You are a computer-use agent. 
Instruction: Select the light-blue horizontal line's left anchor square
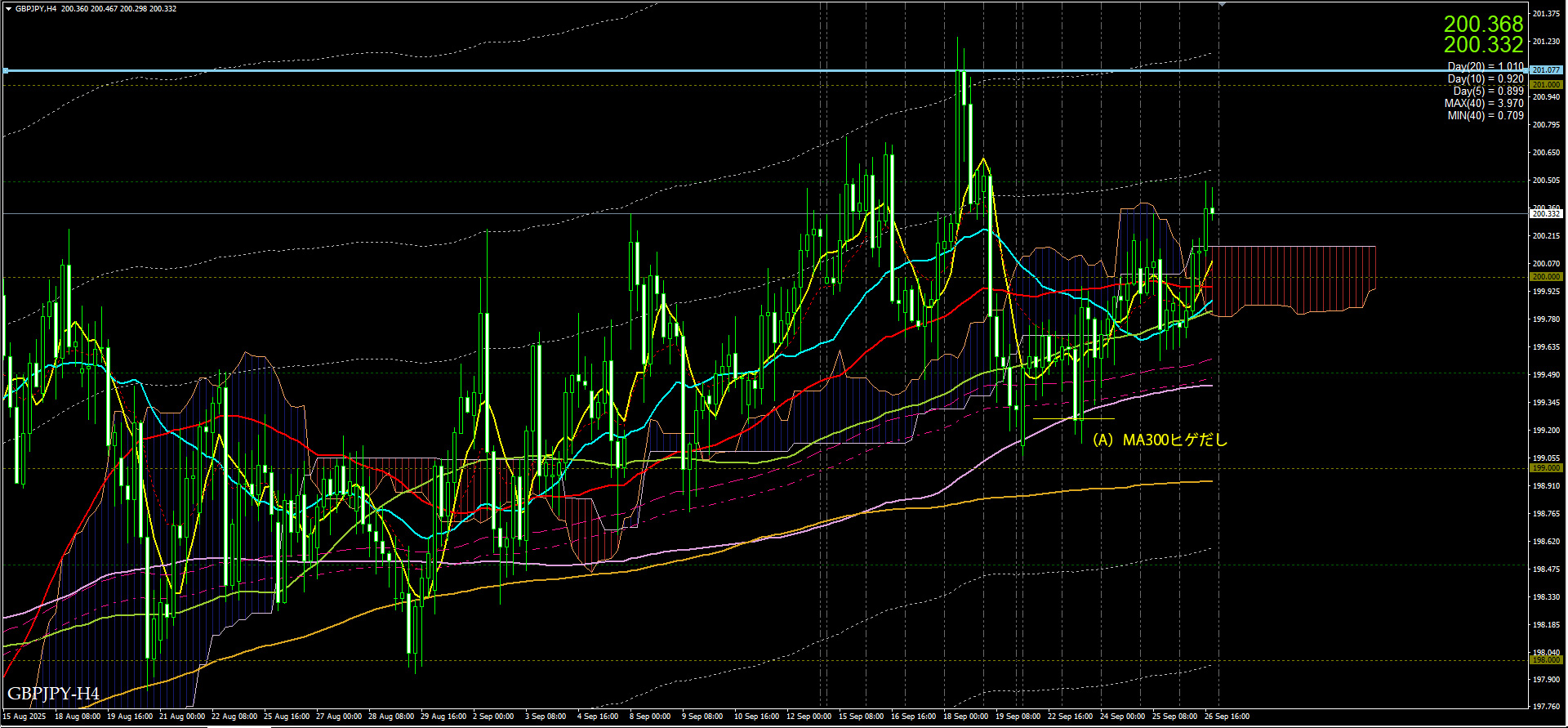coord(6,71)
